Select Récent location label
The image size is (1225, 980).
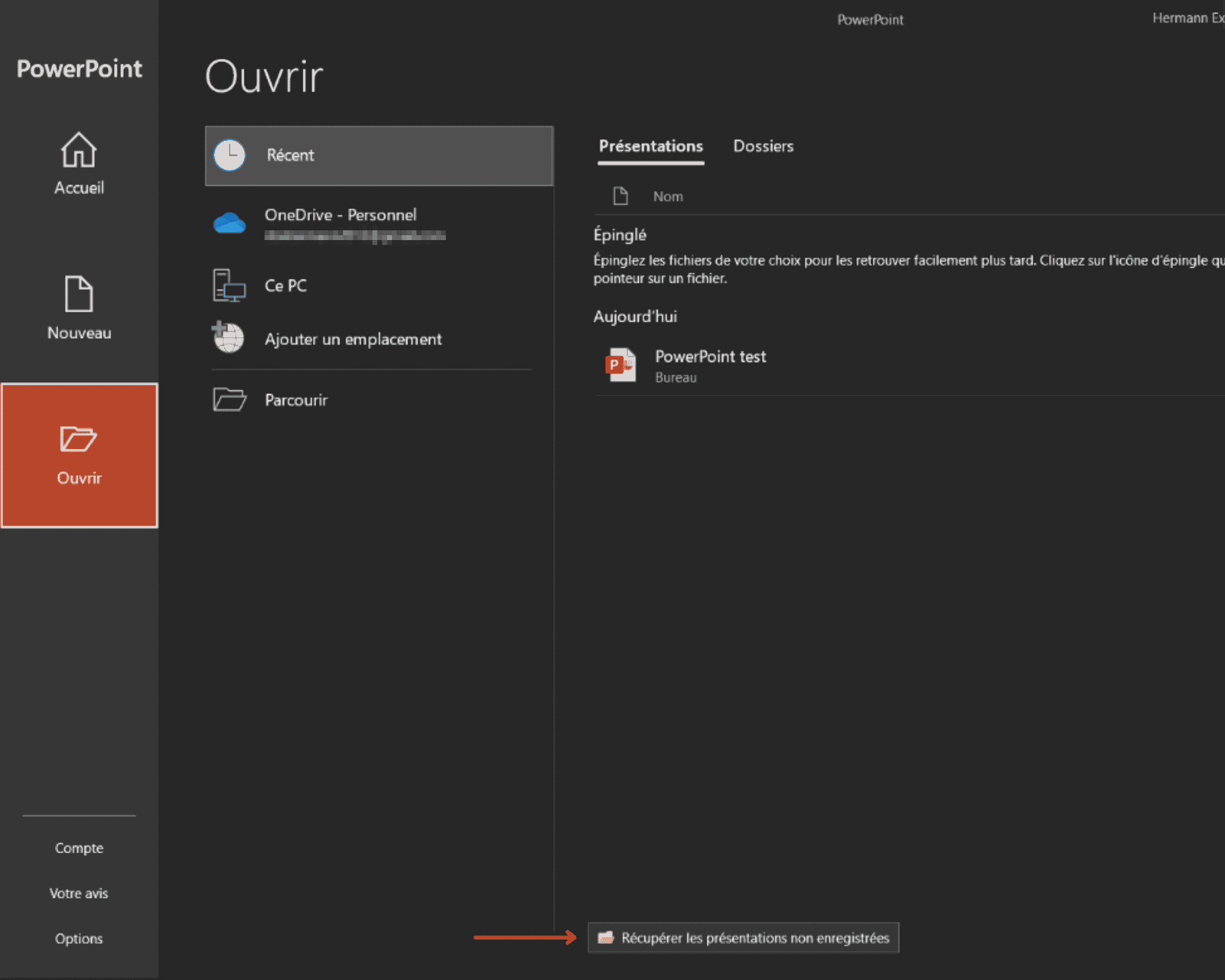pos(290,156)
